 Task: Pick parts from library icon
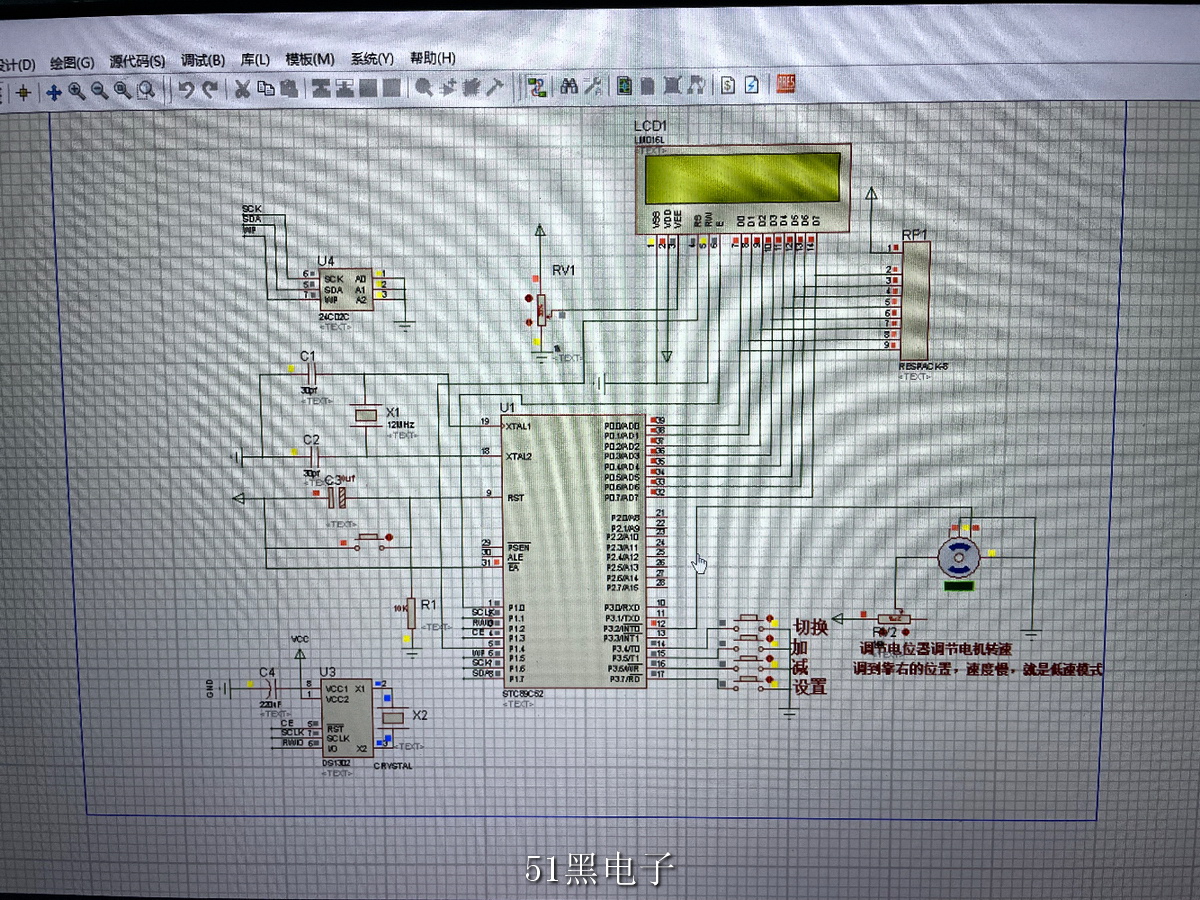click(x=424, y=87)
